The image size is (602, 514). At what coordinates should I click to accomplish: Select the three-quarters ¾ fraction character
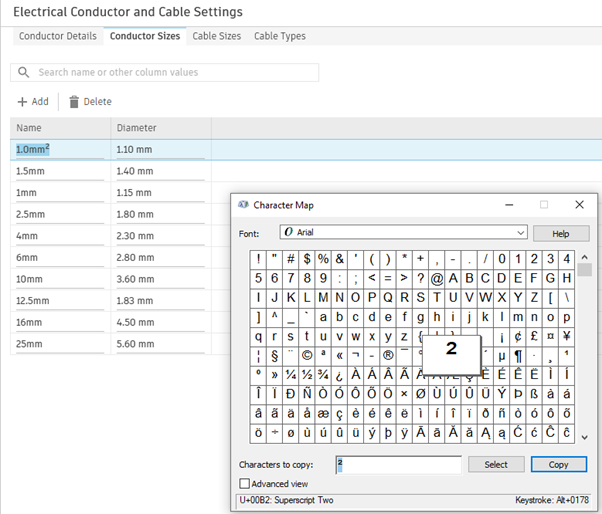point(323,375)
